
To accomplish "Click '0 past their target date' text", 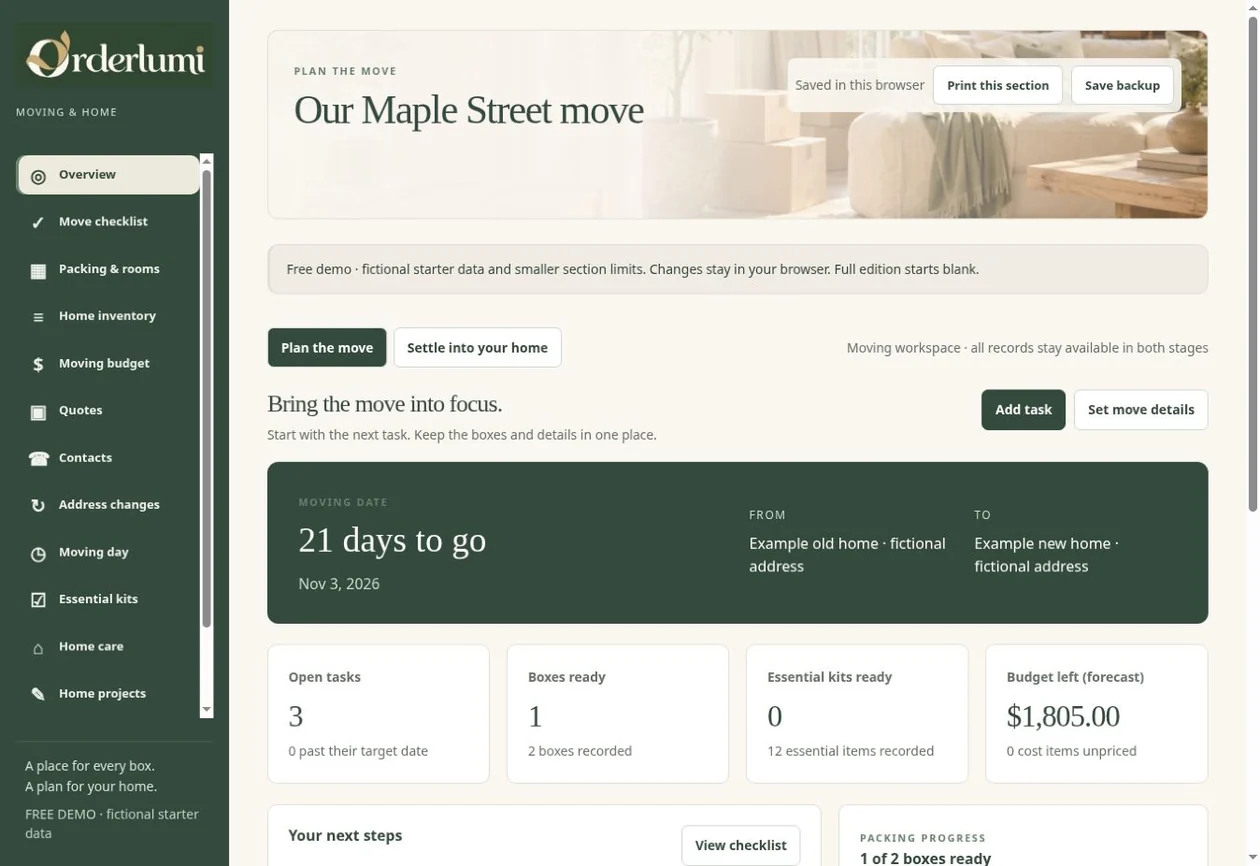I will [358, 751].
